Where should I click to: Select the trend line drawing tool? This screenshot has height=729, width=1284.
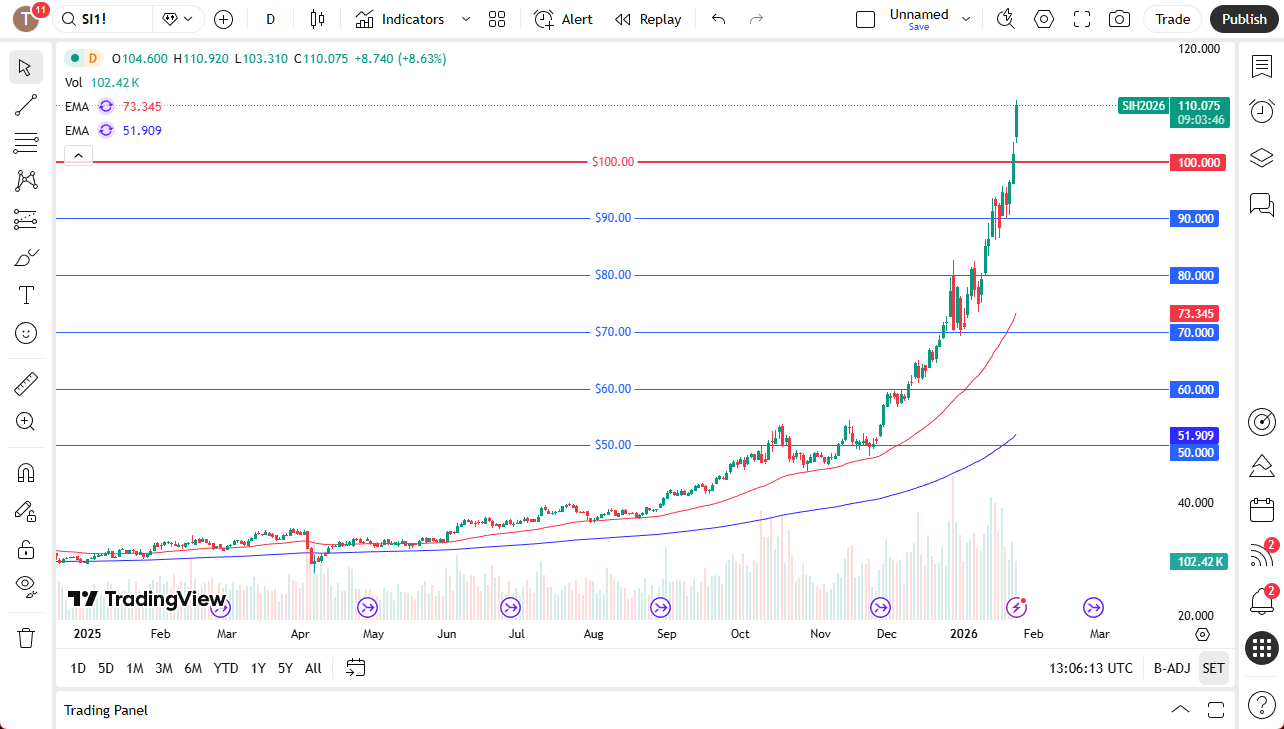tap(26, 105)
